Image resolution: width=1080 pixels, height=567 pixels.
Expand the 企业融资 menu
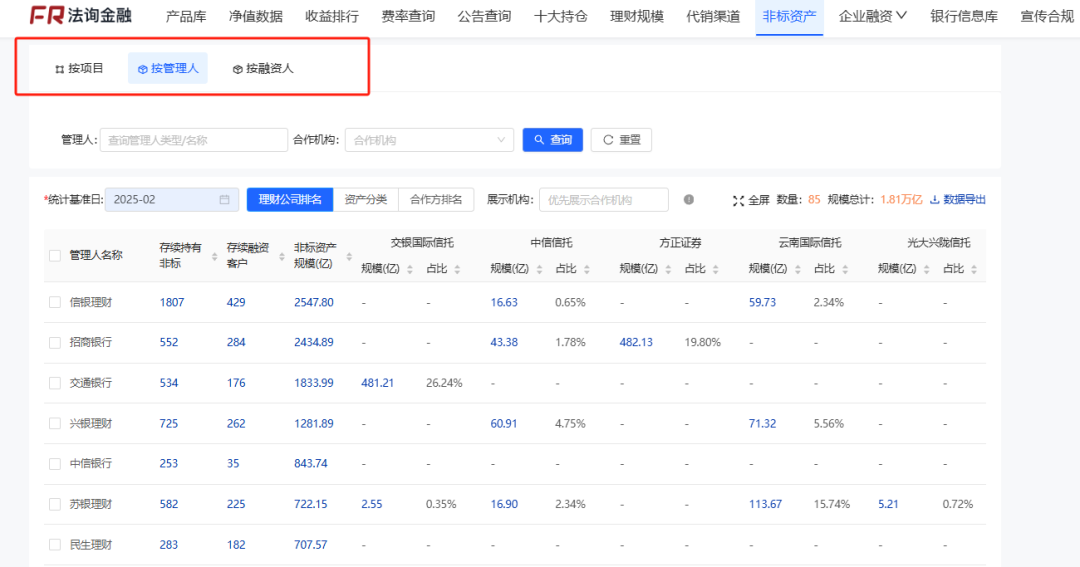873,16
